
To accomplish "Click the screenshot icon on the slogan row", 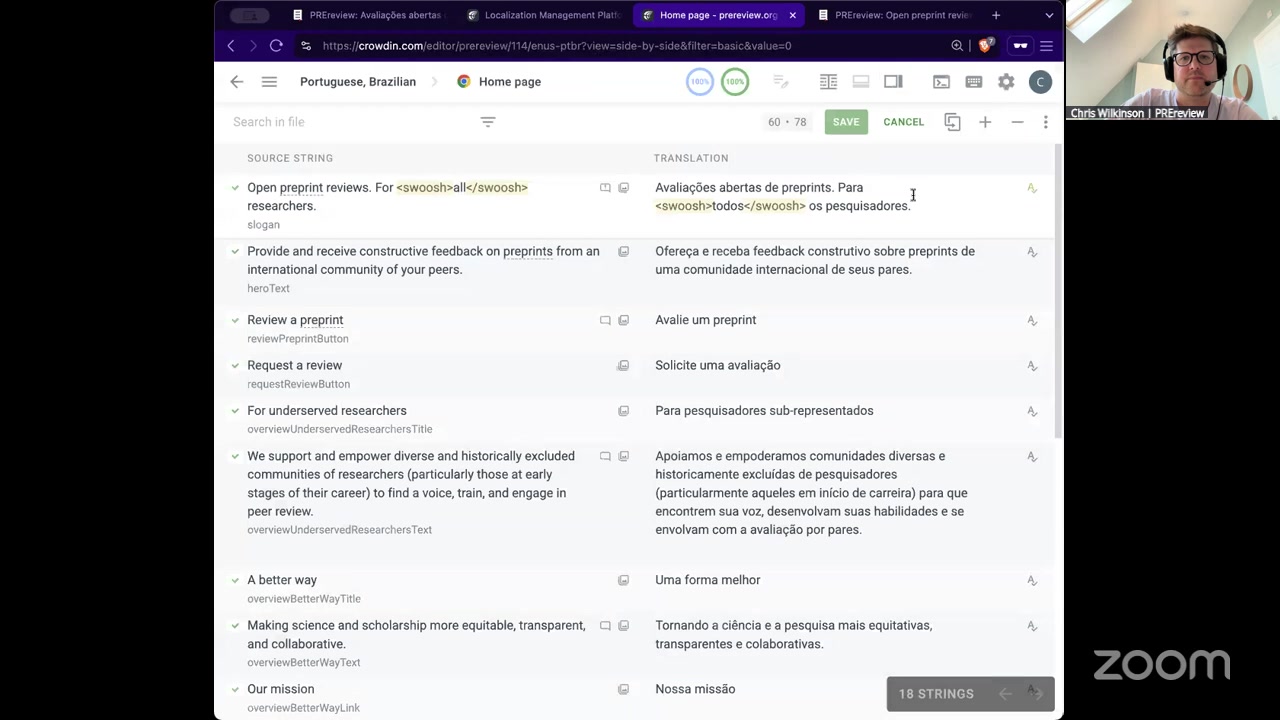I will click(x=623, y=188).
